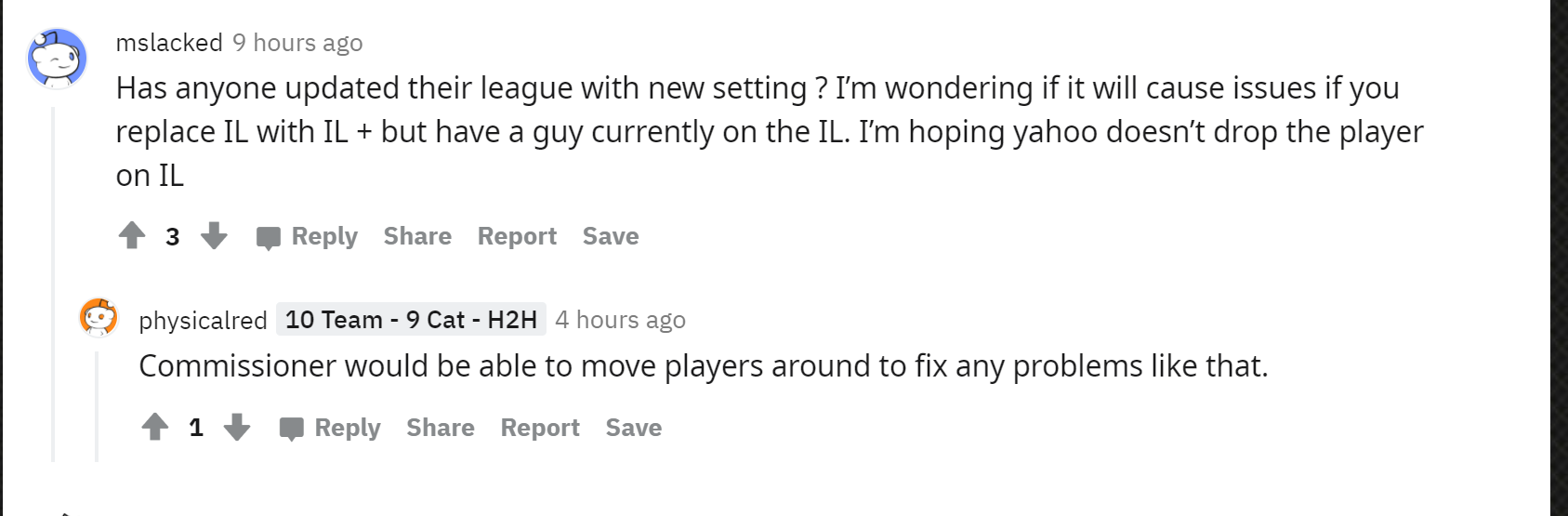Save physicalred's reply

point(634,428)
